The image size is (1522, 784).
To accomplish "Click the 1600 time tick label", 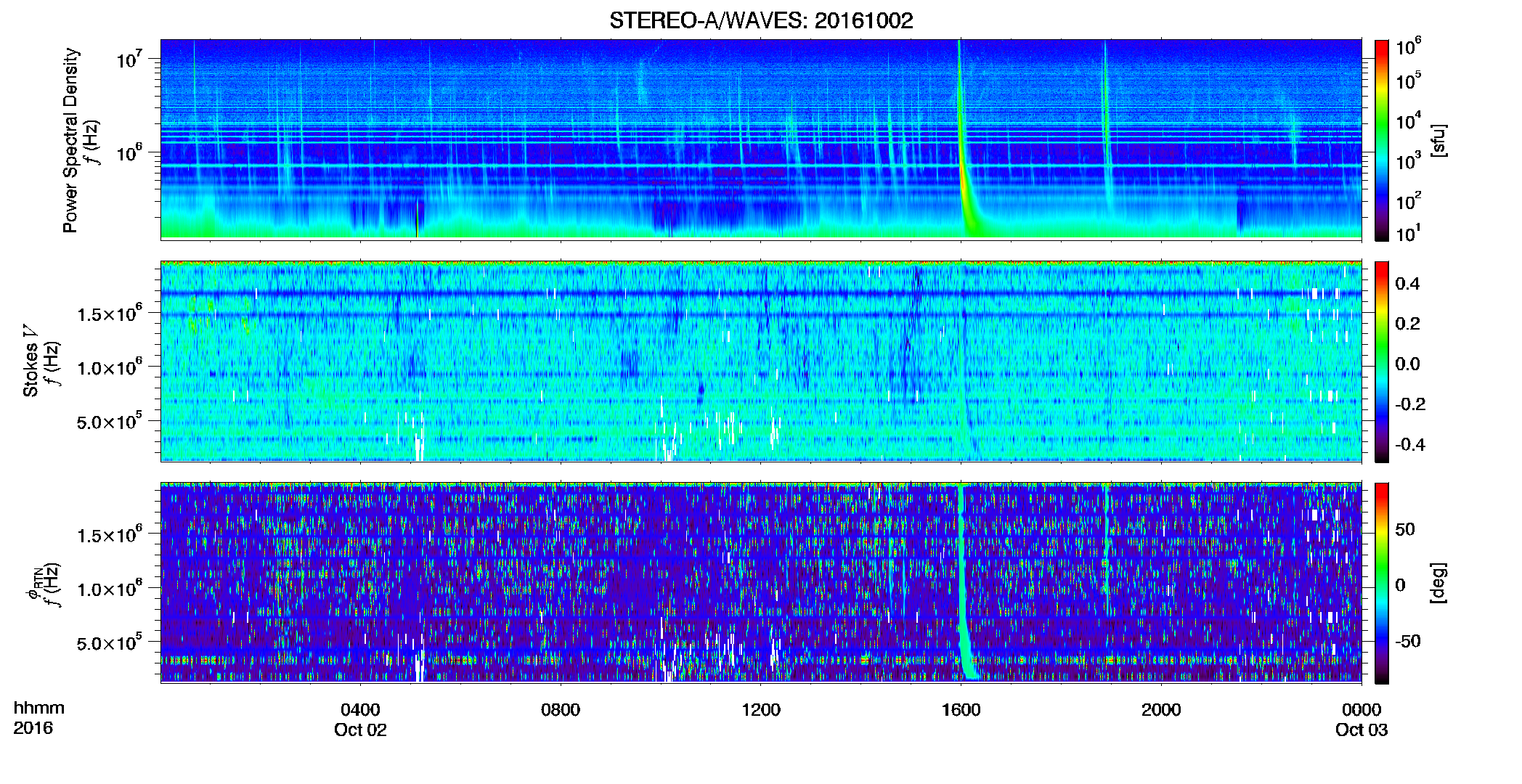I will pyautogui.click(x=961, y=710).
